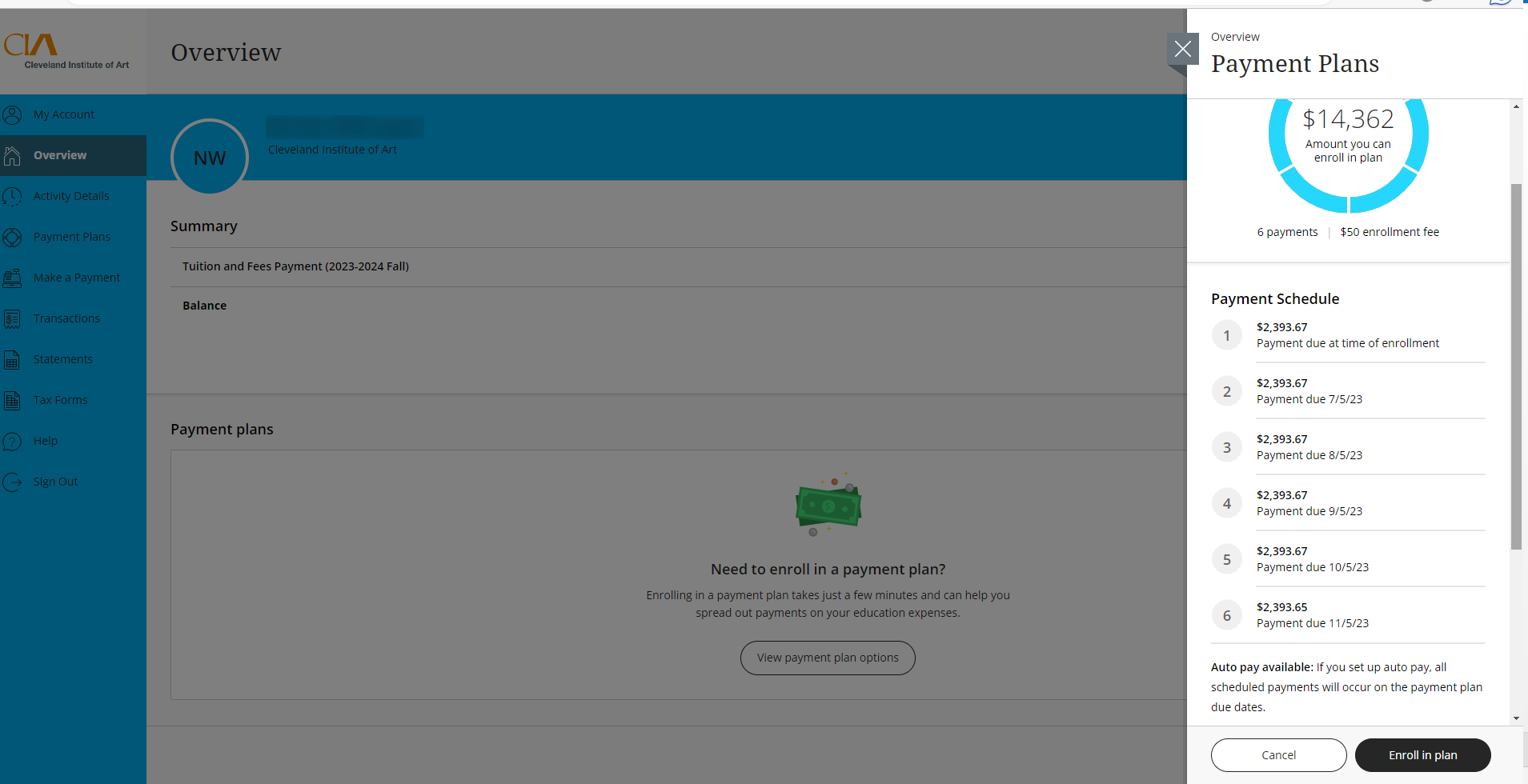Click the Enroll in plan button
The width and height of the screenshot is (1528, 784).
1422,755
